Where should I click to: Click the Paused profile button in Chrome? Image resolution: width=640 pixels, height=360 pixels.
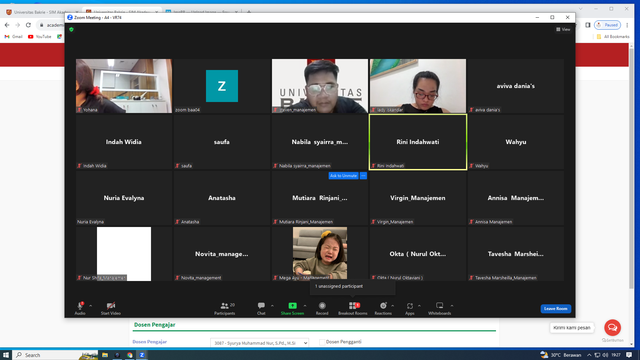607,25
